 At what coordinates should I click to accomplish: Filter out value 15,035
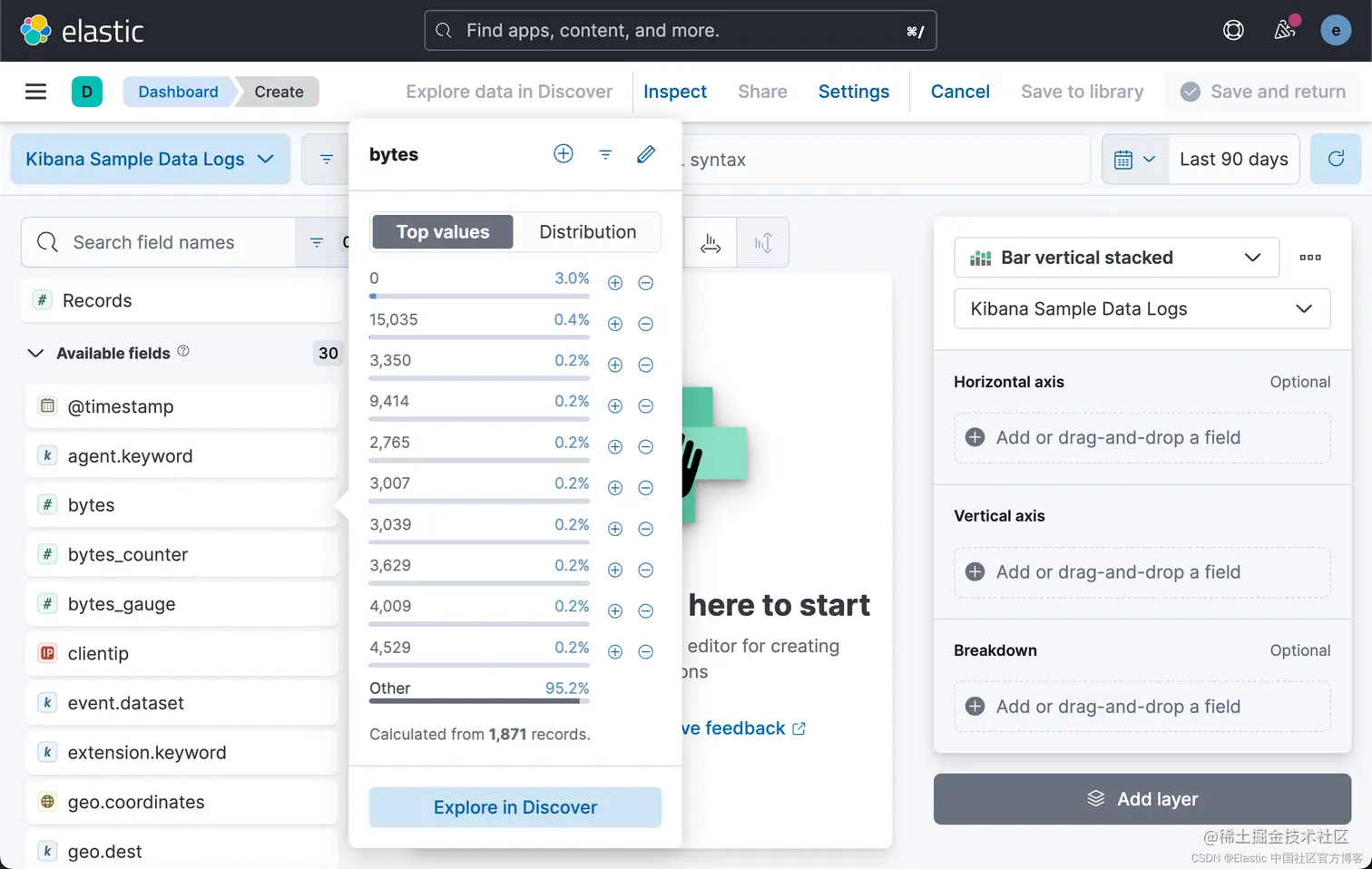click(x=646, y=324)
